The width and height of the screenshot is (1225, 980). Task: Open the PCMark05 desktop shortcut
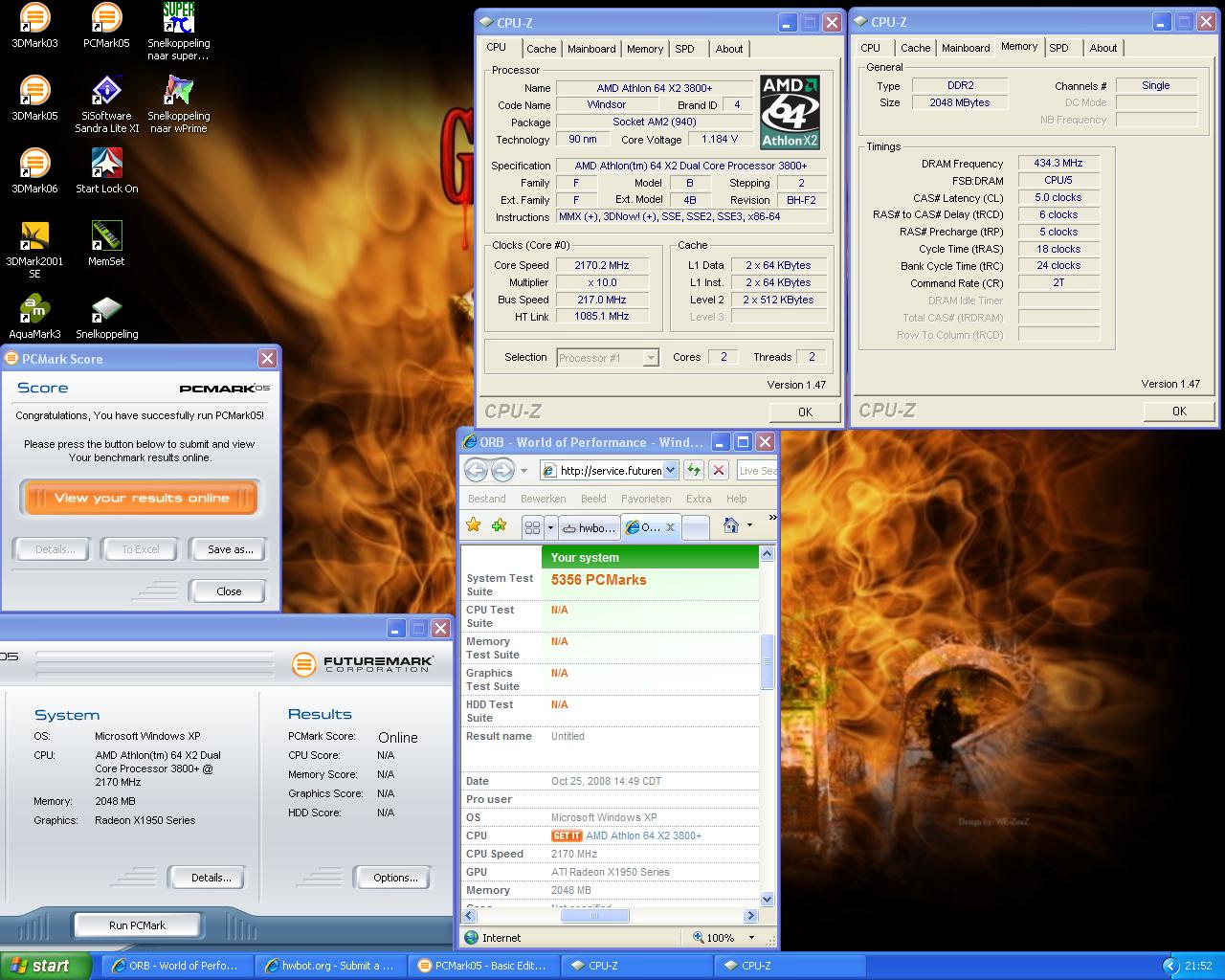click(x=106, y=25)
